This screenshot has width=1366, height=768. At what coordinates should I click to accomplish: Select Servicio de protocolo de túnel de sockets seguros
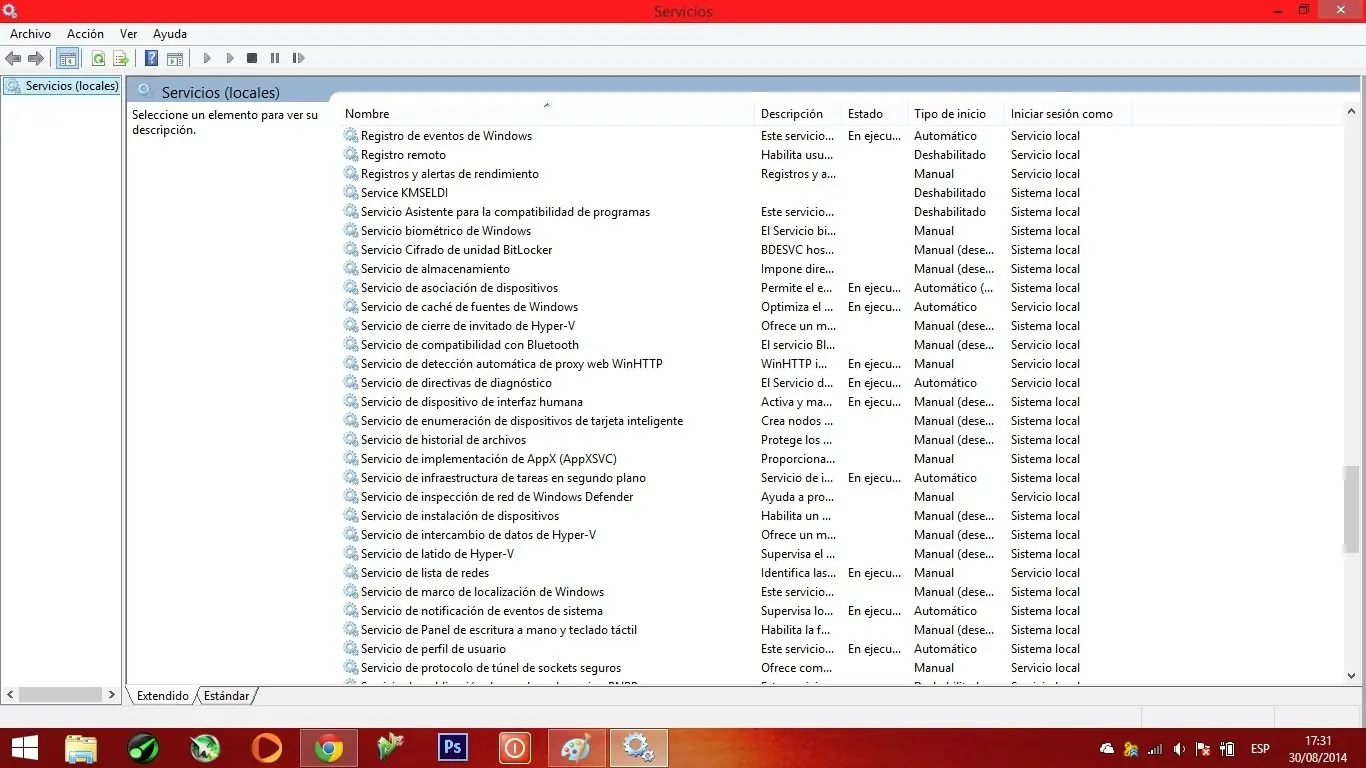[x=491, y=668]
